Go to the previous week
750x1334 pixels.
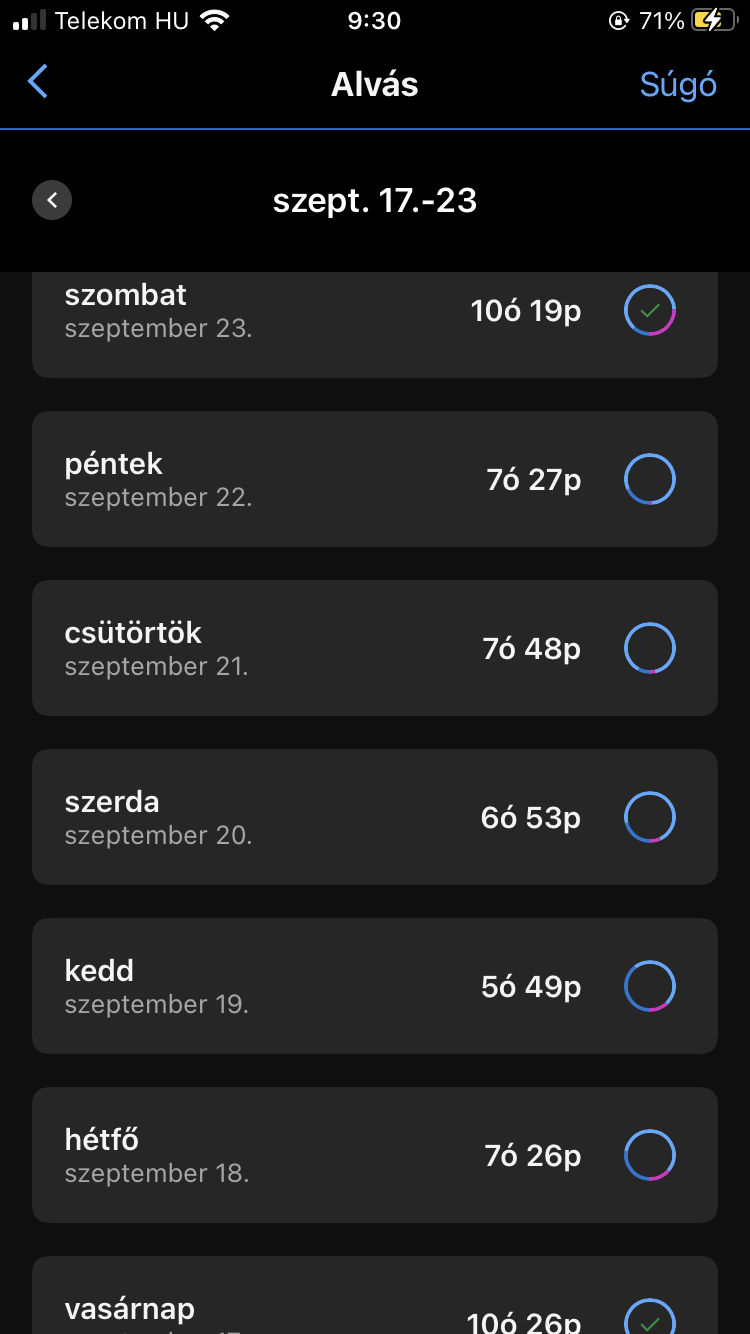coord(52,200)
